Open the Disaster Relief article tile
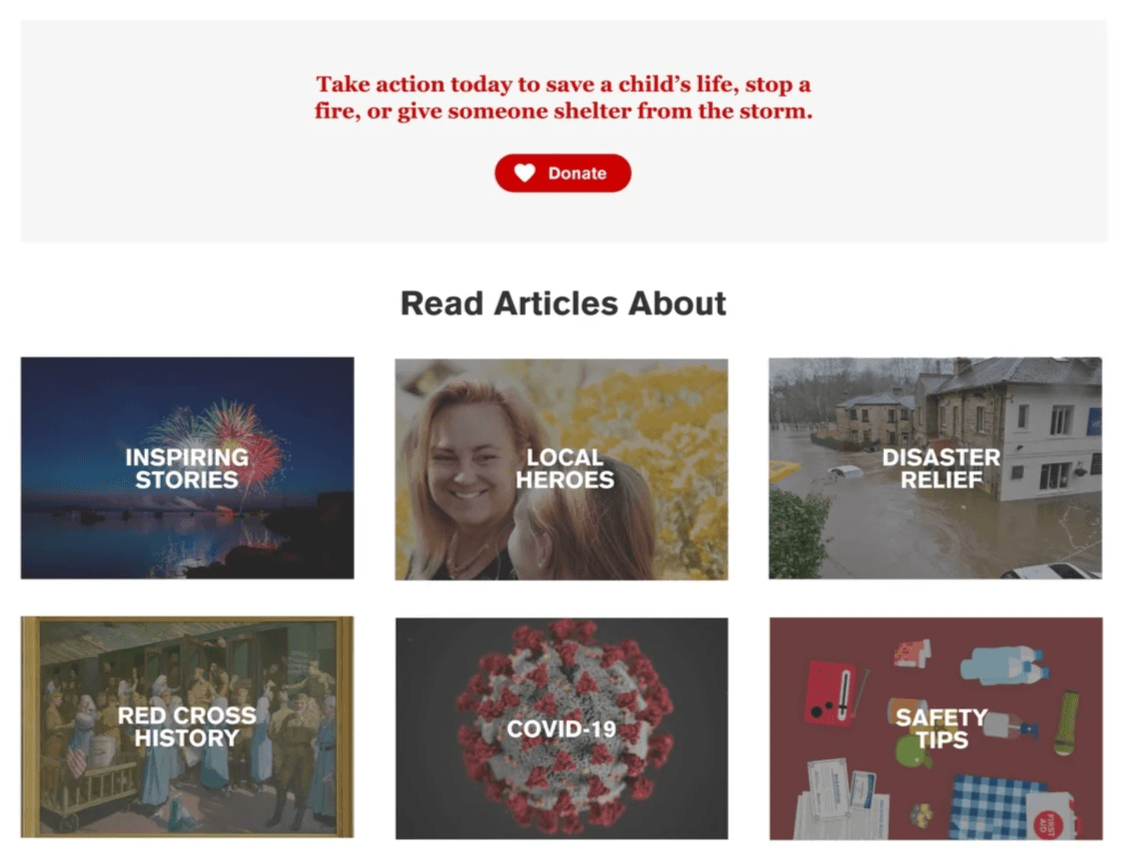The height and width of the screenshot is (860, 1128). tap(935, 468)
